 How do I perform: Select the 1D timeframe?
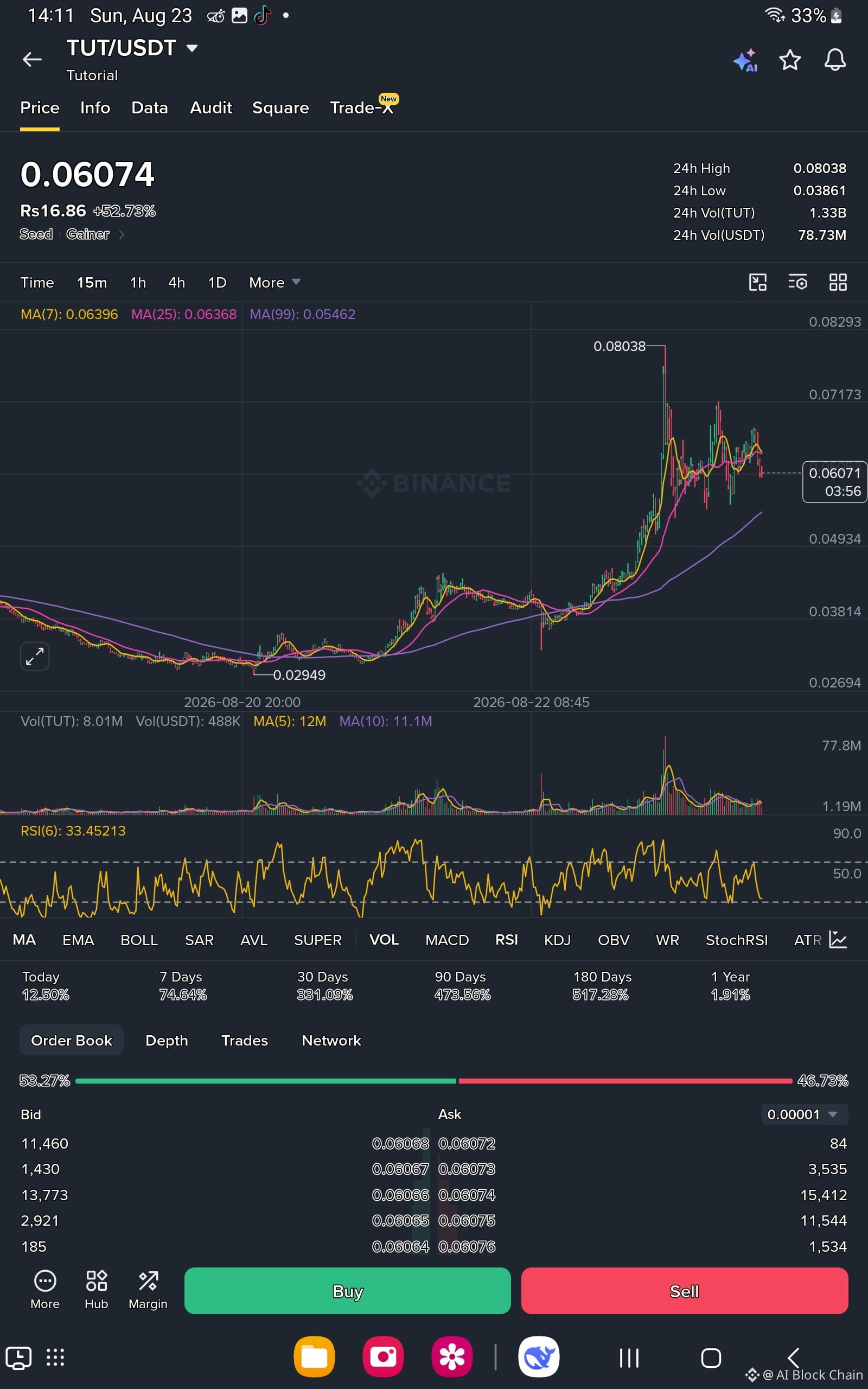(x=217, y=282)
